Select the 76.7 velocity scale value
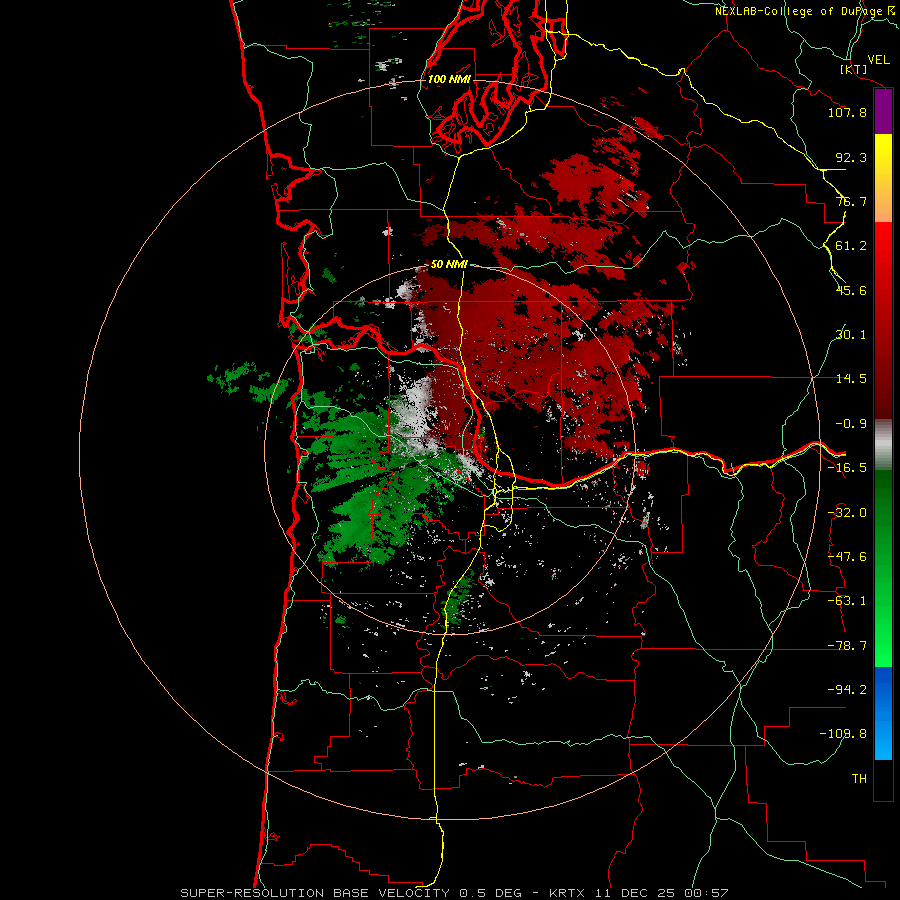This screenshot has height=900, width=900. [851, 201]
